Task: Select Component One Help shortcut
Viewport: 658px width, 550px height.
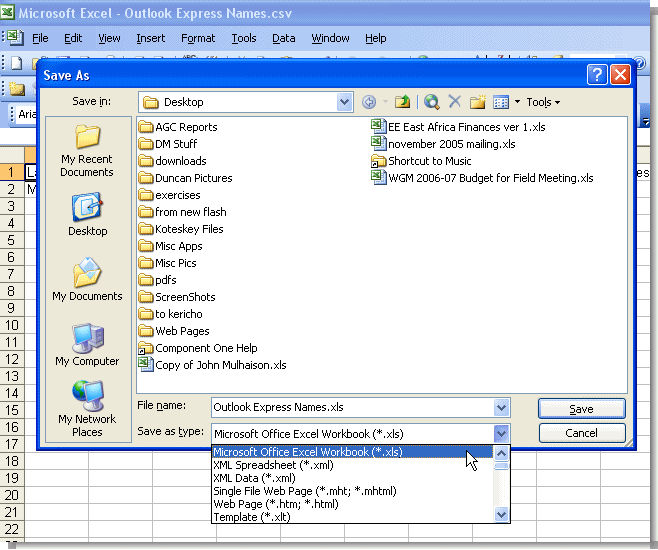Action: pyautogui.click(x=198, y=348)
